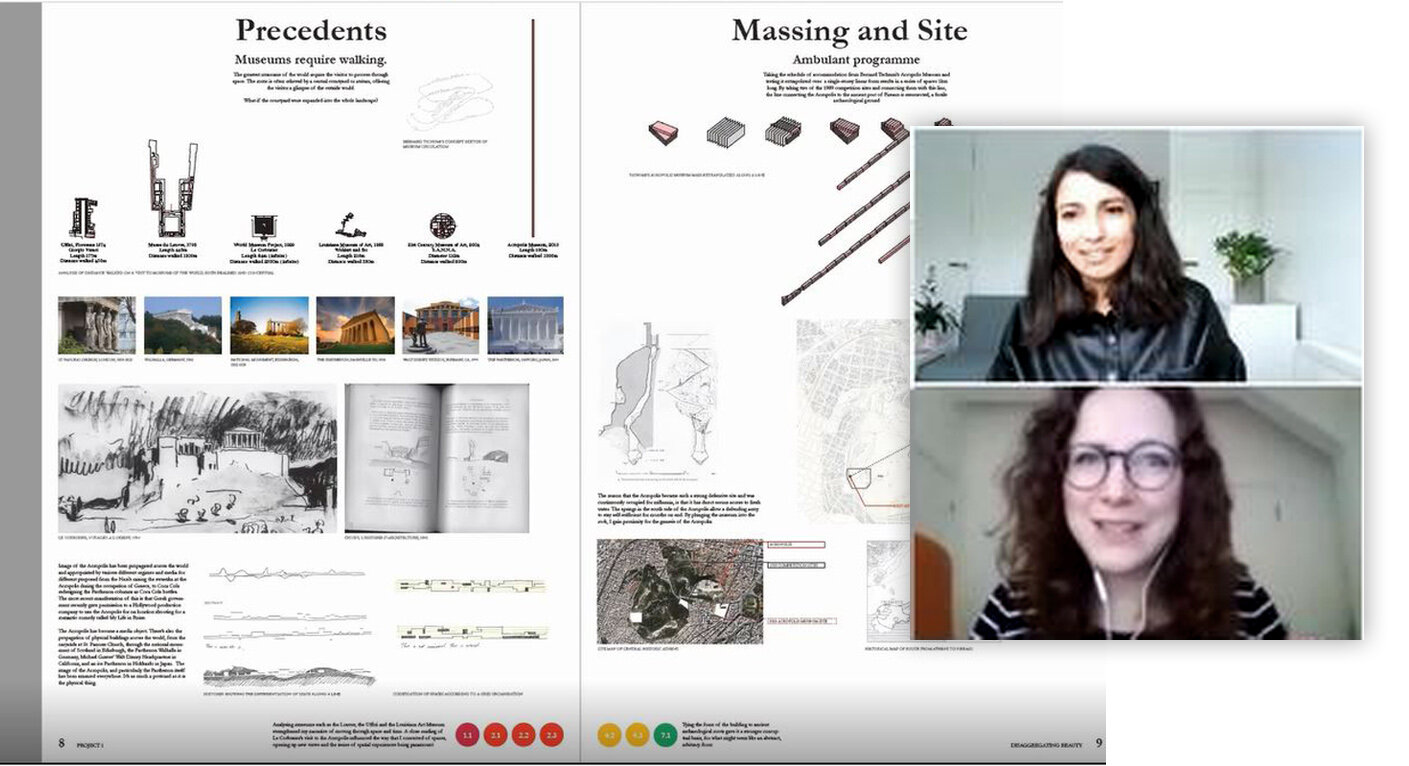Click the aerial site map of Athens
Image resolution: width=1409 pixels, height=766 pixels.
point(680,592)
